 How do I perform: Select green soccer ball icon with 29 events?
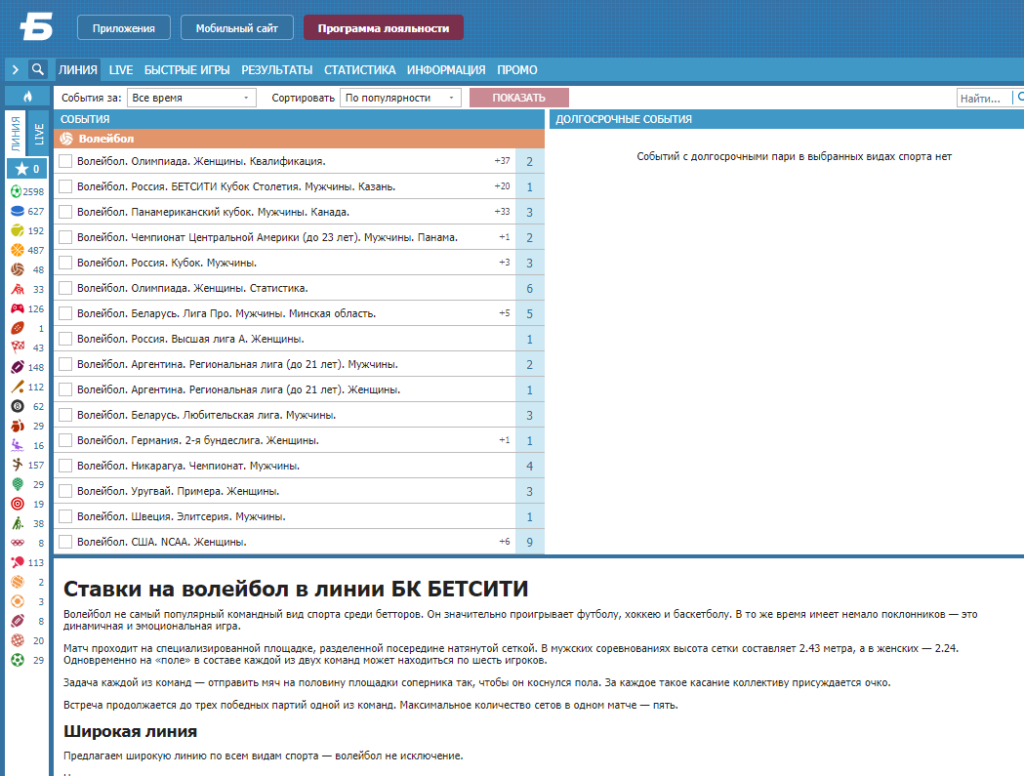(x=18, y=660)
